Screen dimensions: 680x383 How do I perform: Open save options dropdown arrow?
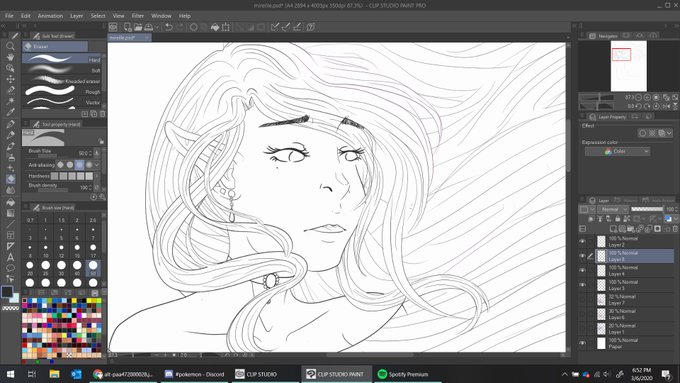tap(157, 27)
